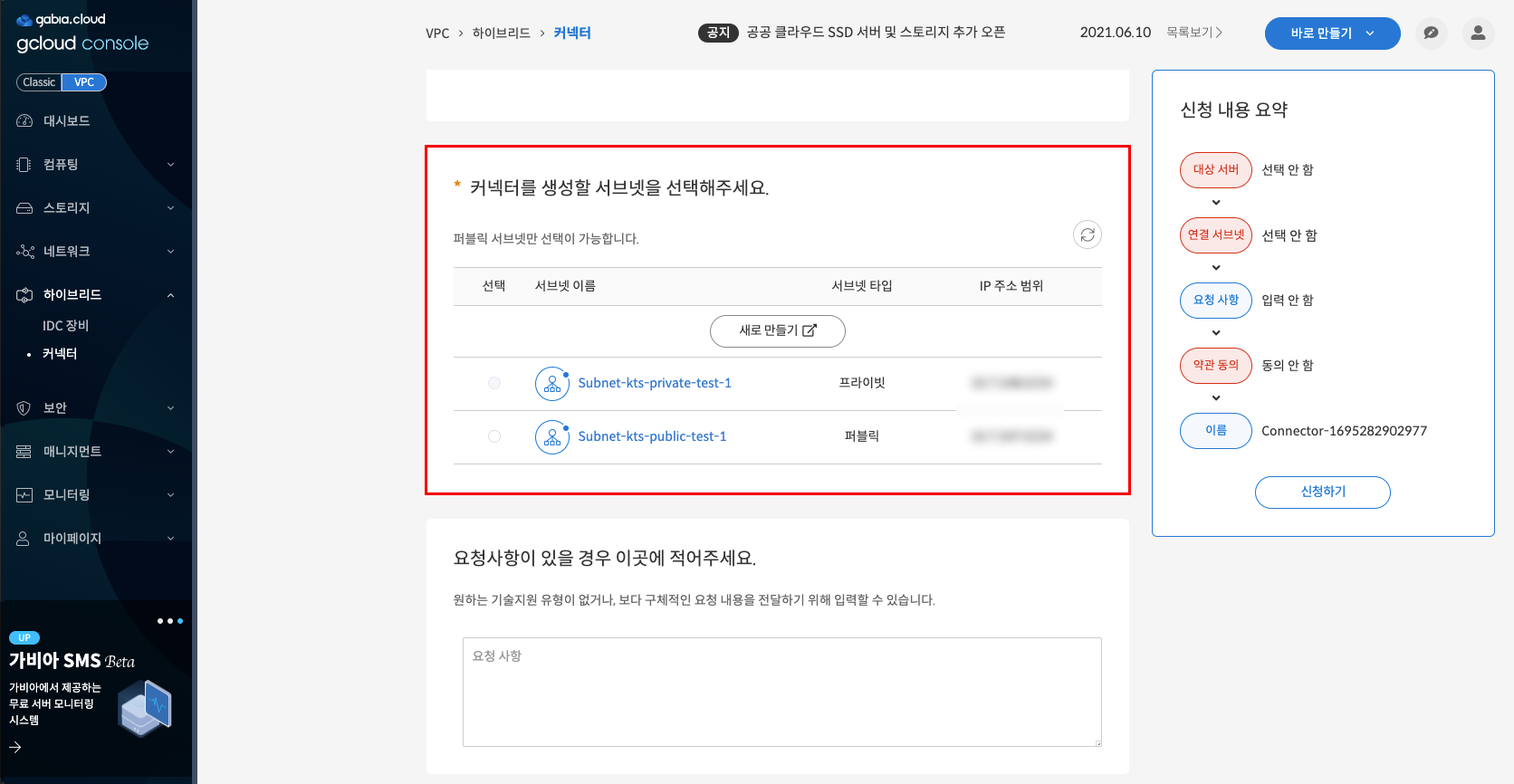
Task: Select 커넥터 in the sidebar
Action: [60, 354]
